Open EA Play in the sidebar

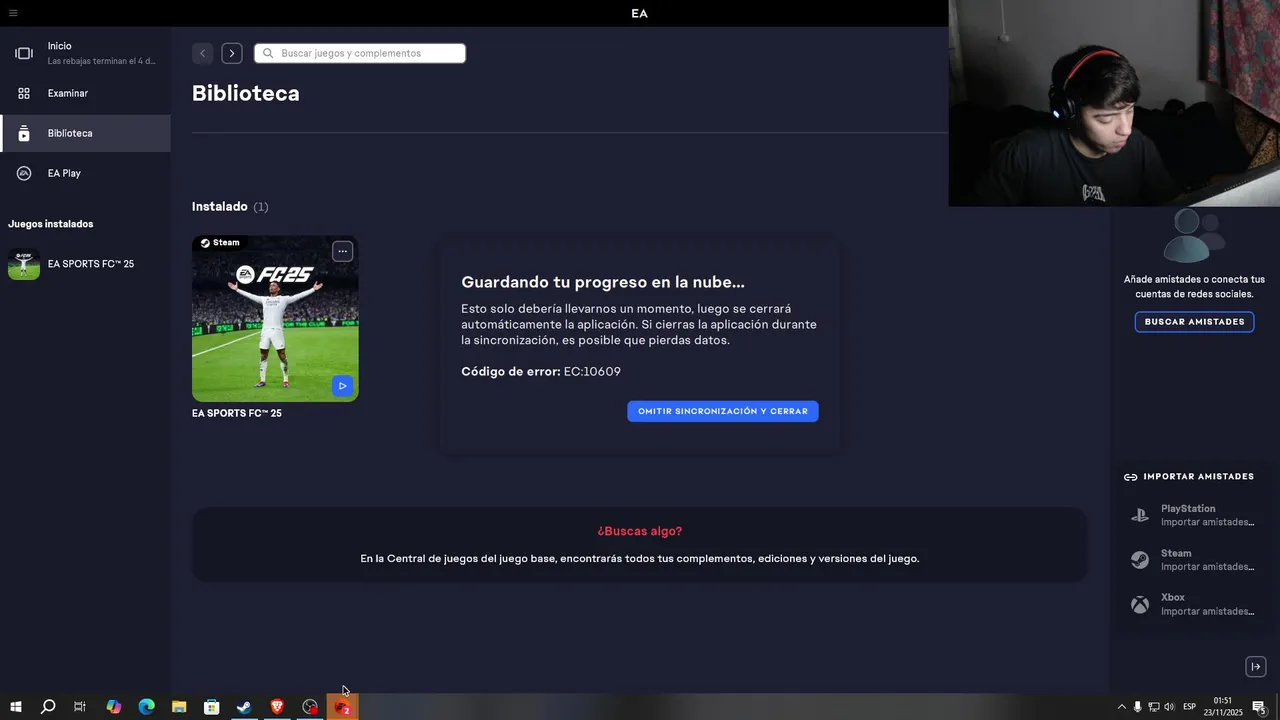point(85,173)
